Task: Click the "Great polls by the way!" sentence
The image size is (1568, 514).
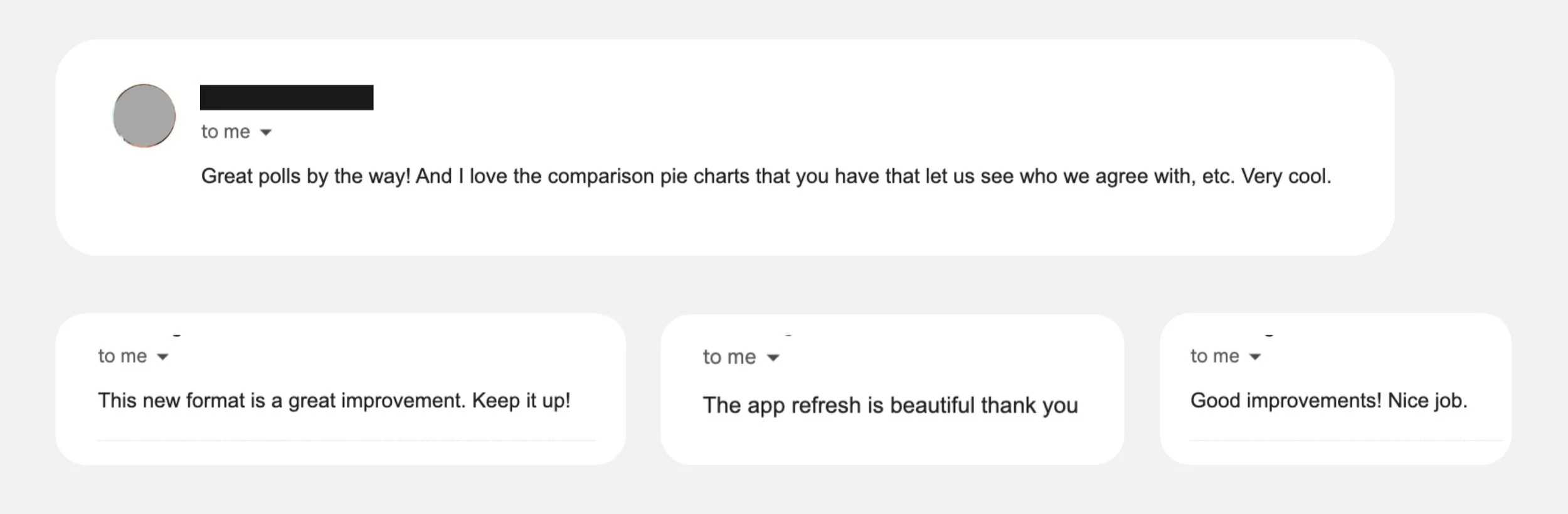Action: (305, 176)
